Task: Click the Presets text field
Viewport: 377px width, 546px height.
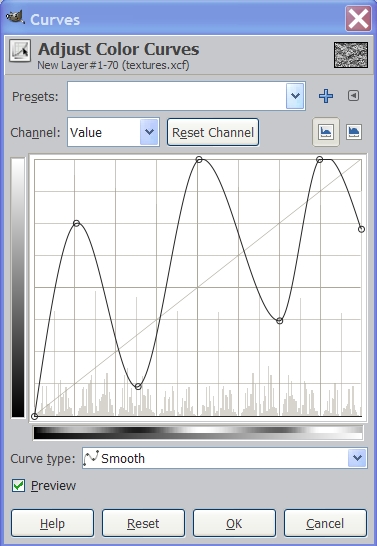Action: [x=177, y=96]
